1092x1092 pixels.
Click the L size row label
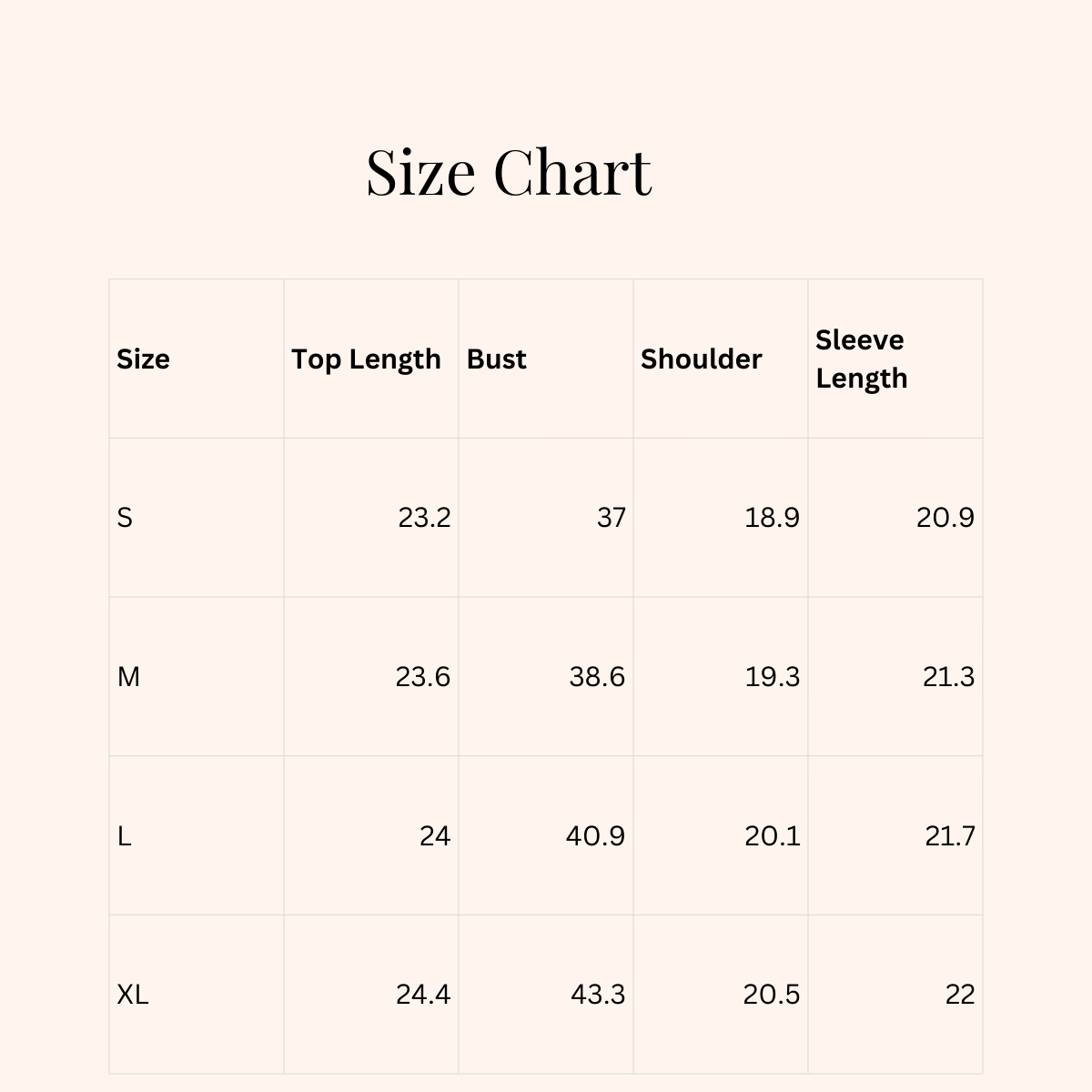pos(125,835)
